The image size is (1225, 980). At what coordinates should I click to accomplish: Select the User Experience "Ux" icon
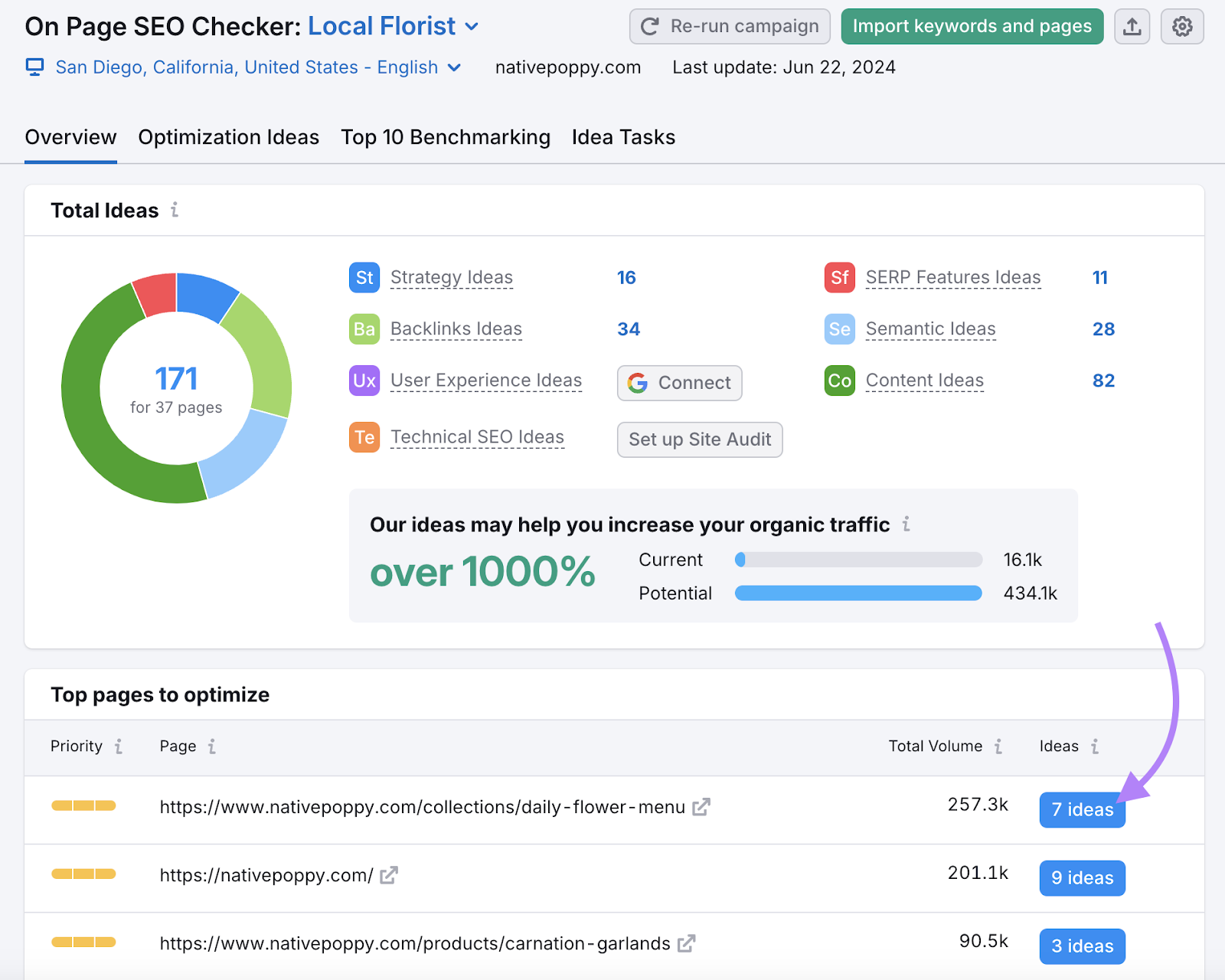[x=364, y=380]
